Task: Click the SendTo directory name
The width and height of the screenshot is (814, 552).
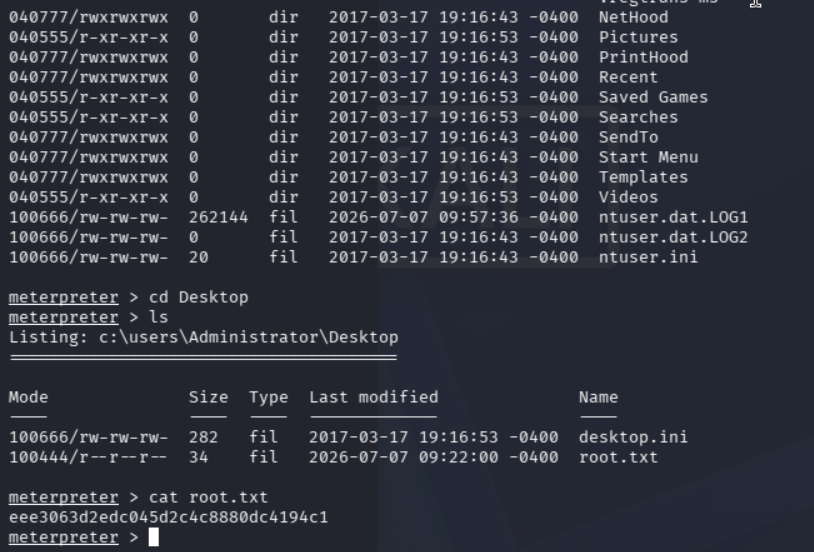Action: pos(628,137)
